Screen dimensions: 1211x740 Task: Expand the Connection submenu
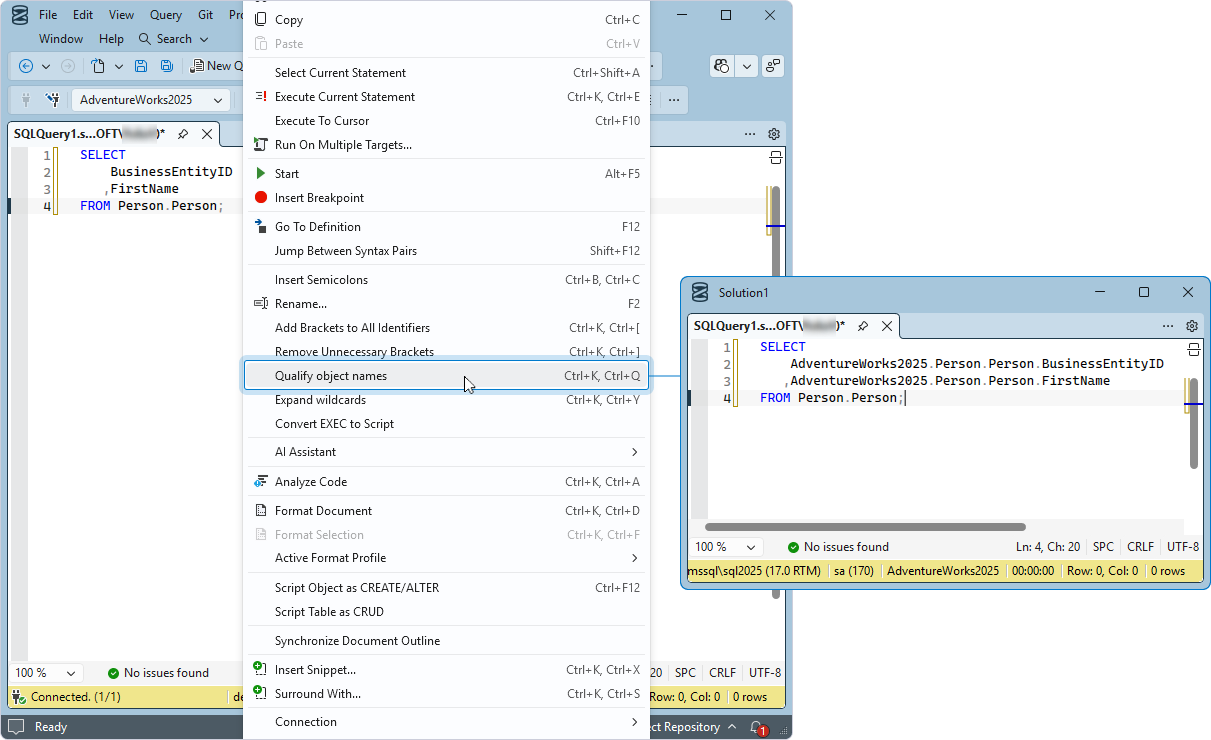(447, 722)
